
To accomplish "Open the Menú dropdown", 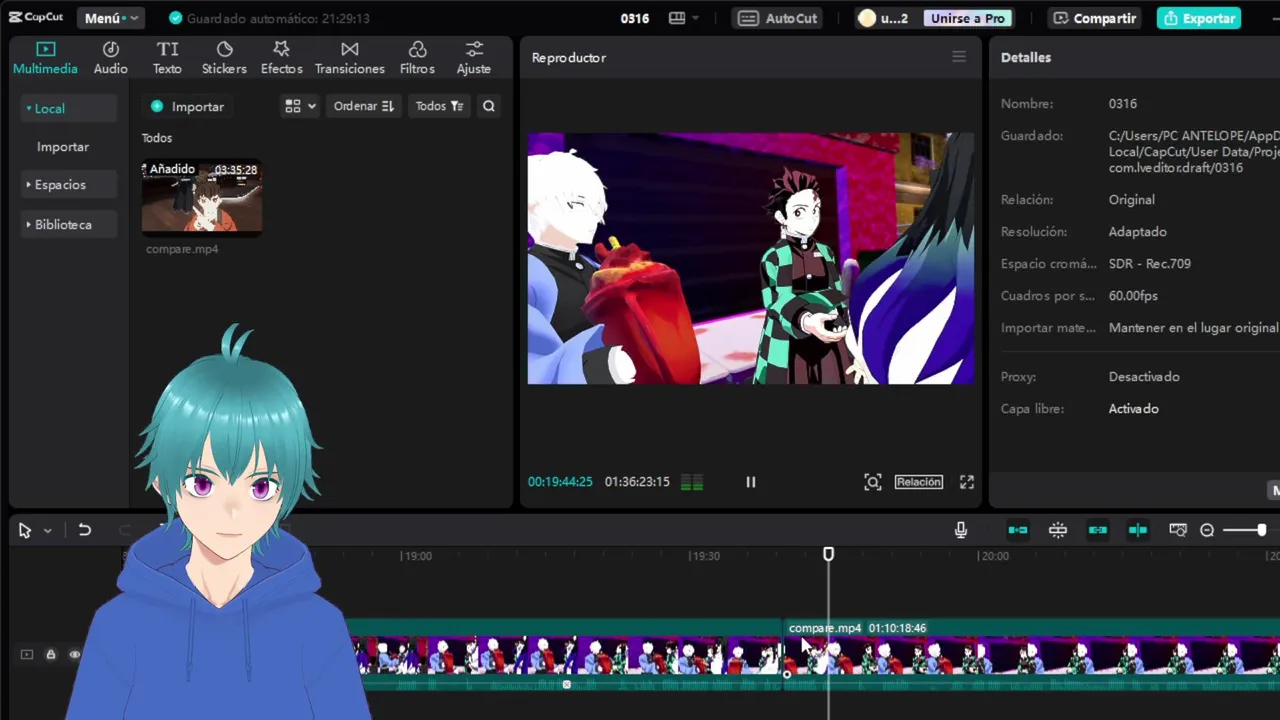I will coord(110,18).
